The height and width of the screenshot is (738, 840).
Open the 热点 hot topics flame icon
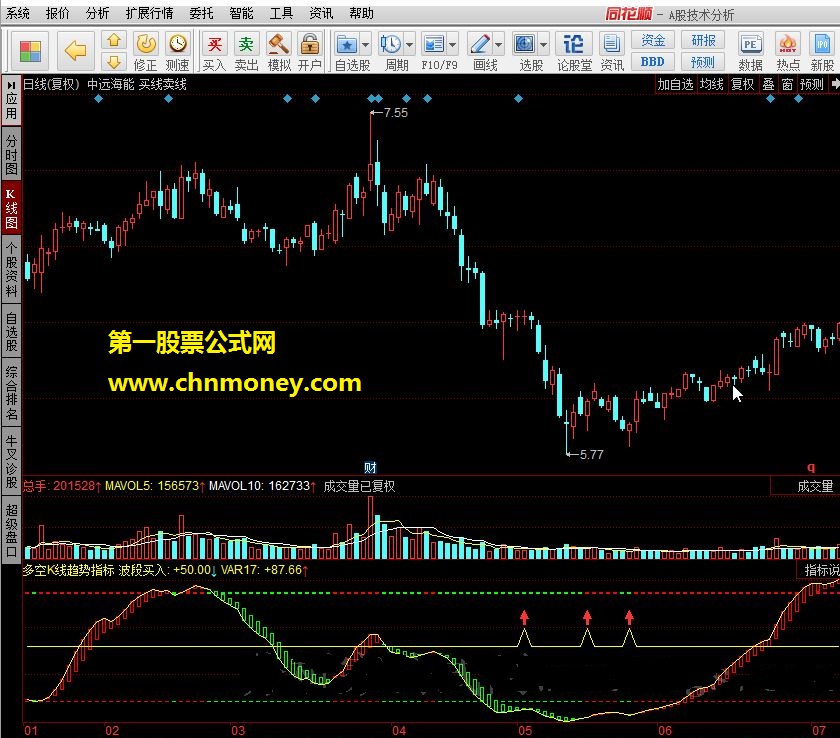(x=788, y=51)
